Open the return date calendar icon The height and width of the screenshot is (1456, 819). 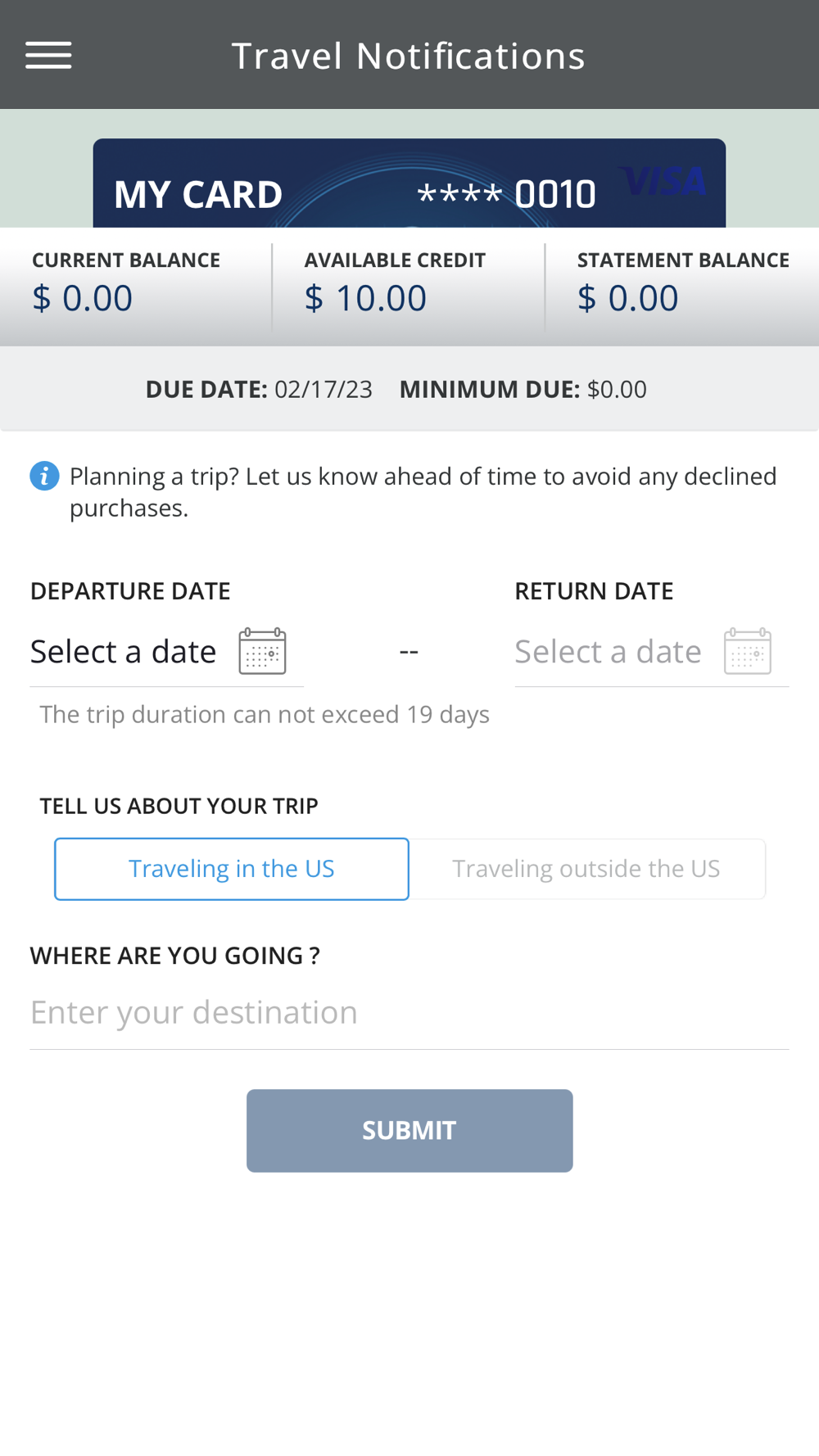pos(747,651)
